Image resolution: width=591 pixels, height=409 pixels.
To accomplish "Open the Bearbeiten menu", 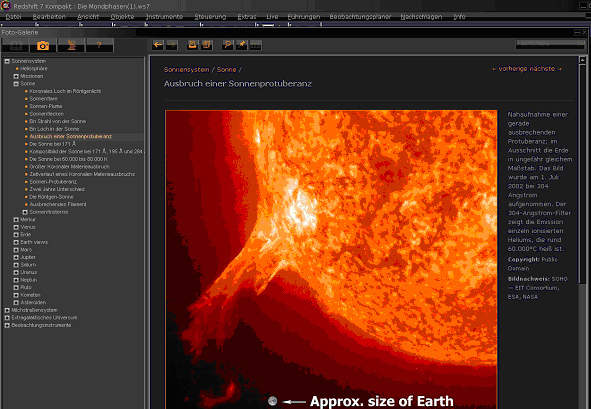I will pyautogui.click(x=49, y=17).
